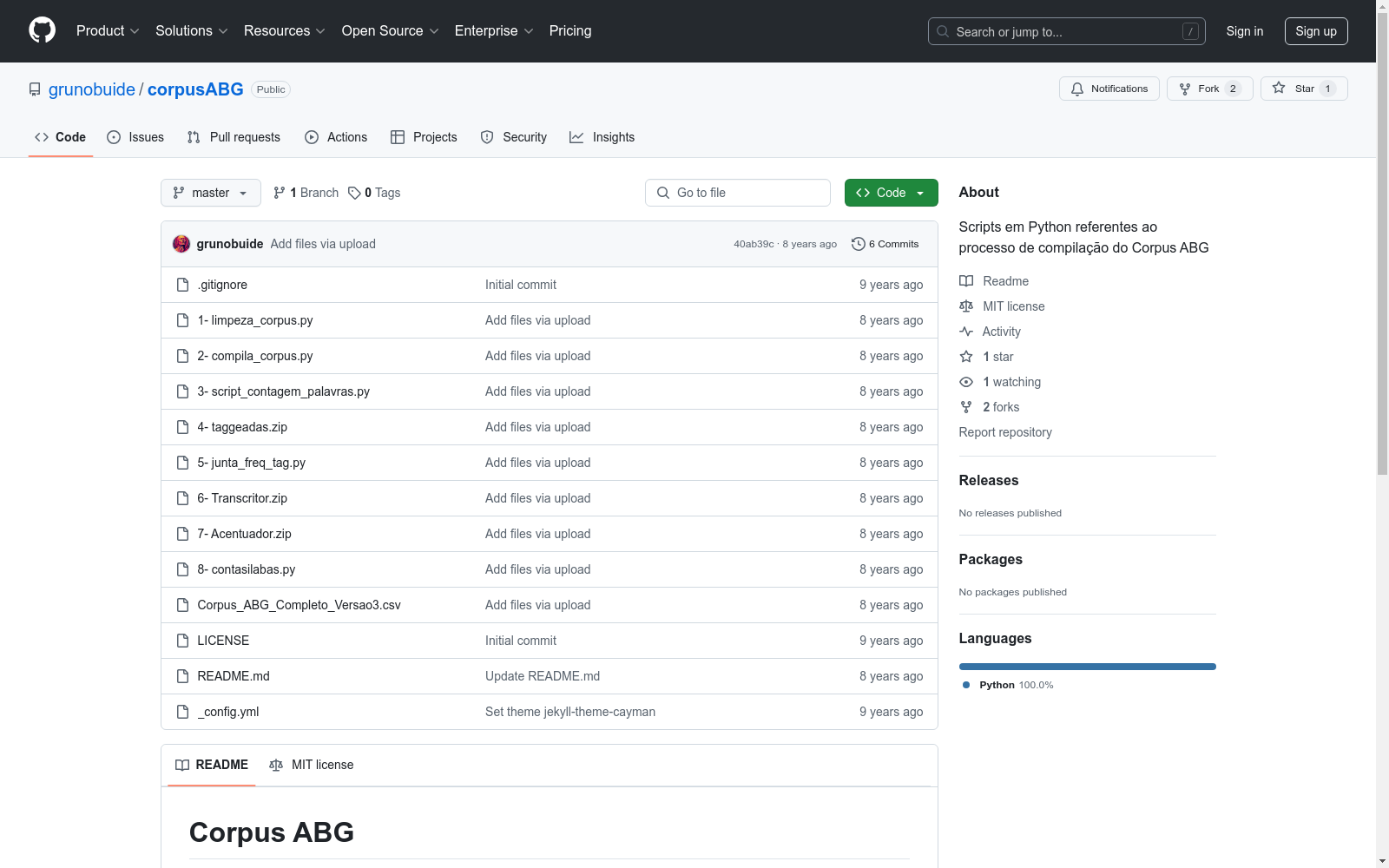Expand the Product menu
1389x868 pixels.
(108, 30)
